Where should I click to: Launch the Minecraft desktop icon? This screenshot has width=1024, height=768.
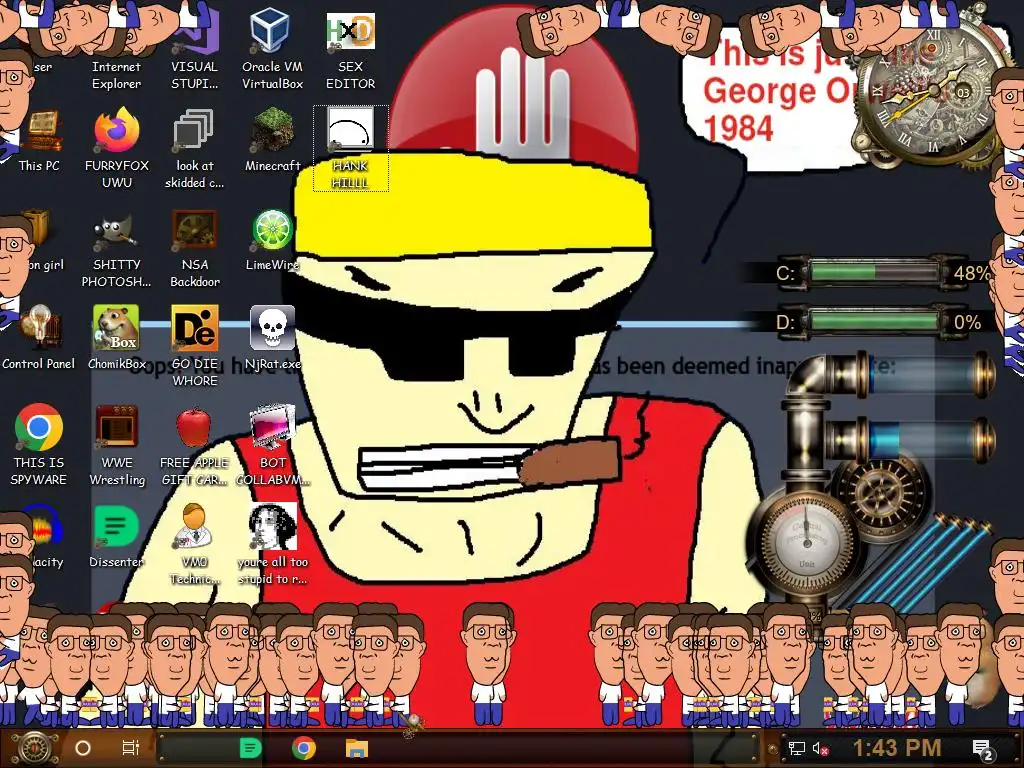272,140
